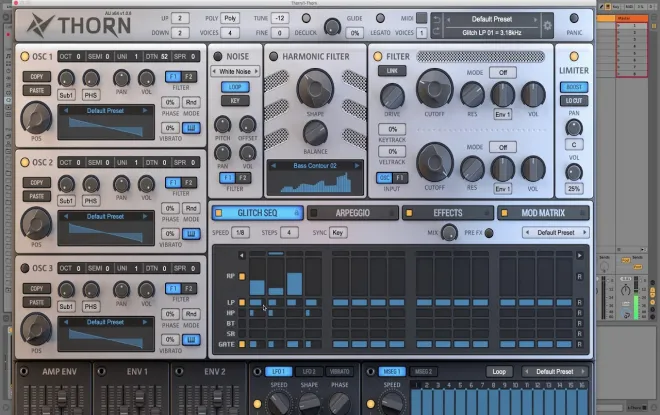
Task: Enable the Noise section power button
Action: (x=218, y=56)
